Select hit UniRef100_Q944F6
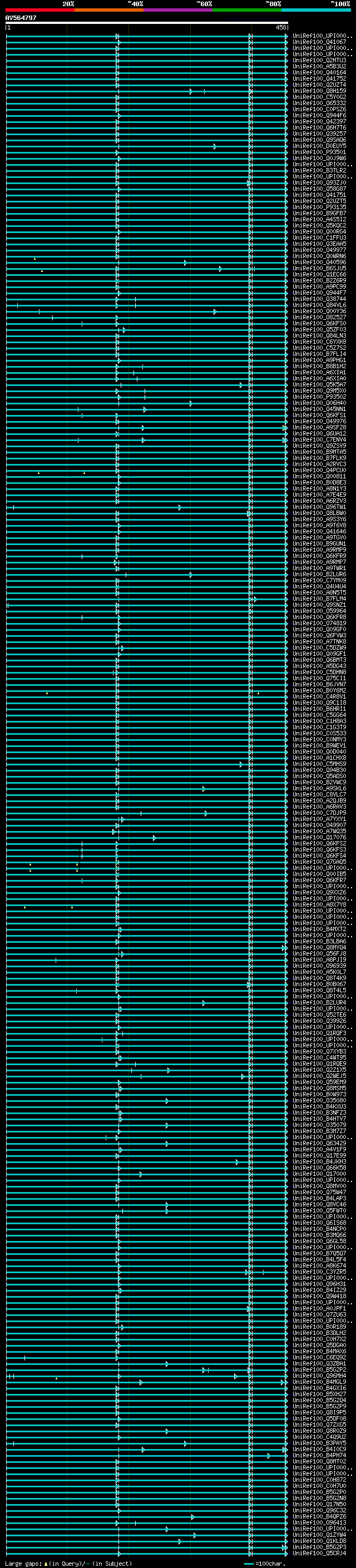 click(x=319, y=115)
